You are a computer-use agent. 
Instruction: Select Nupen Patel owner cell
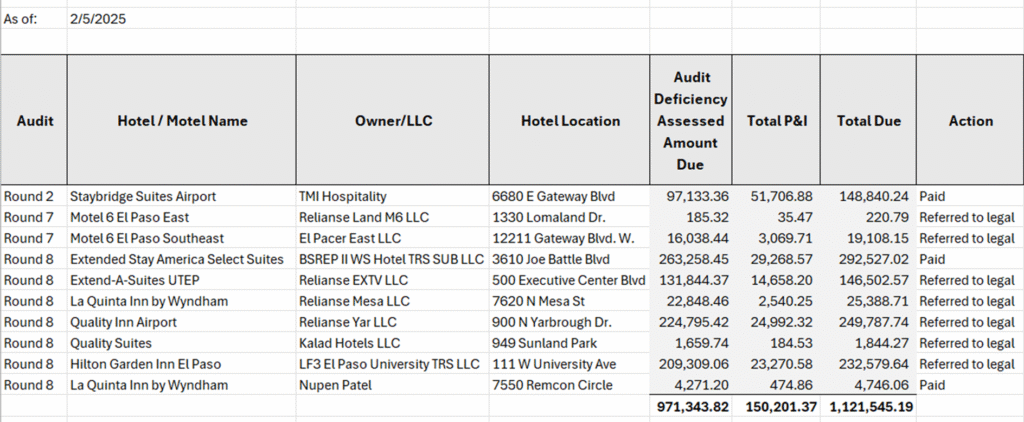(392, 385)
